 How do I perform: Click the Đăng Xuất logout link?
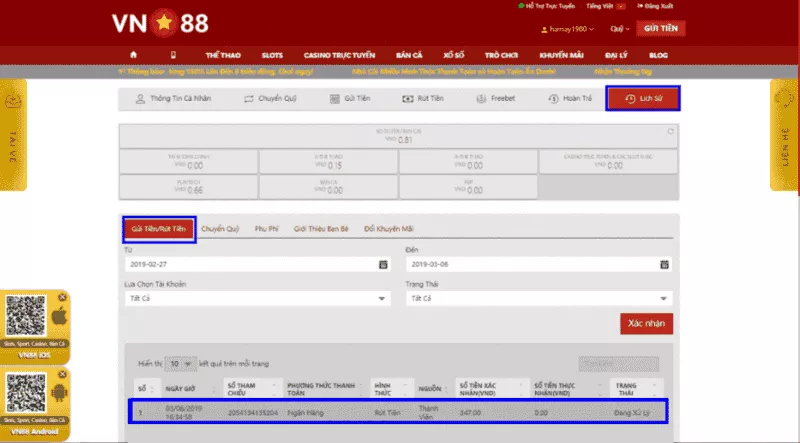coord(655,6)
